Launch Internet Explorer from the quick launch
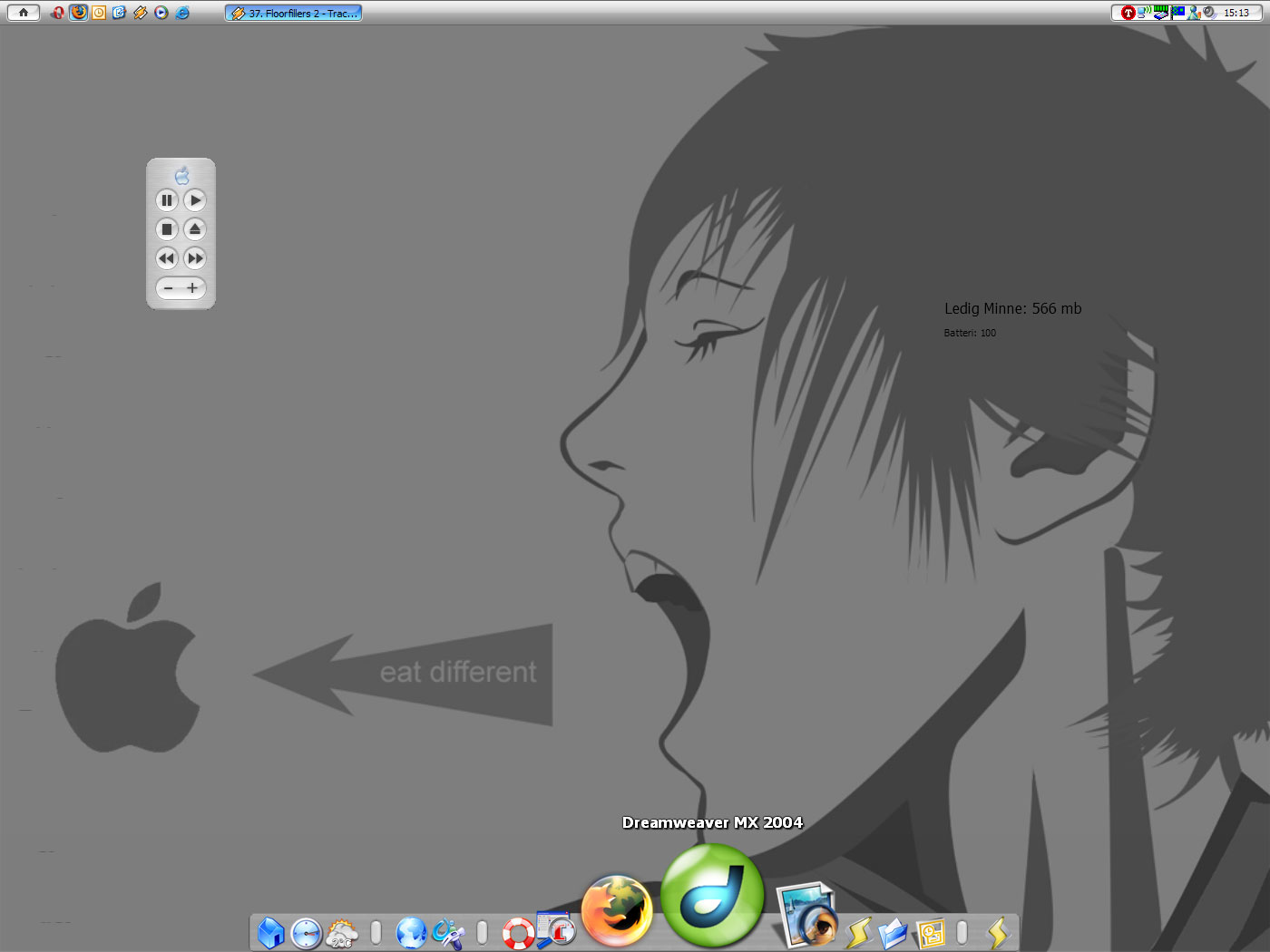1270x952 pixels. click(182, 13)
